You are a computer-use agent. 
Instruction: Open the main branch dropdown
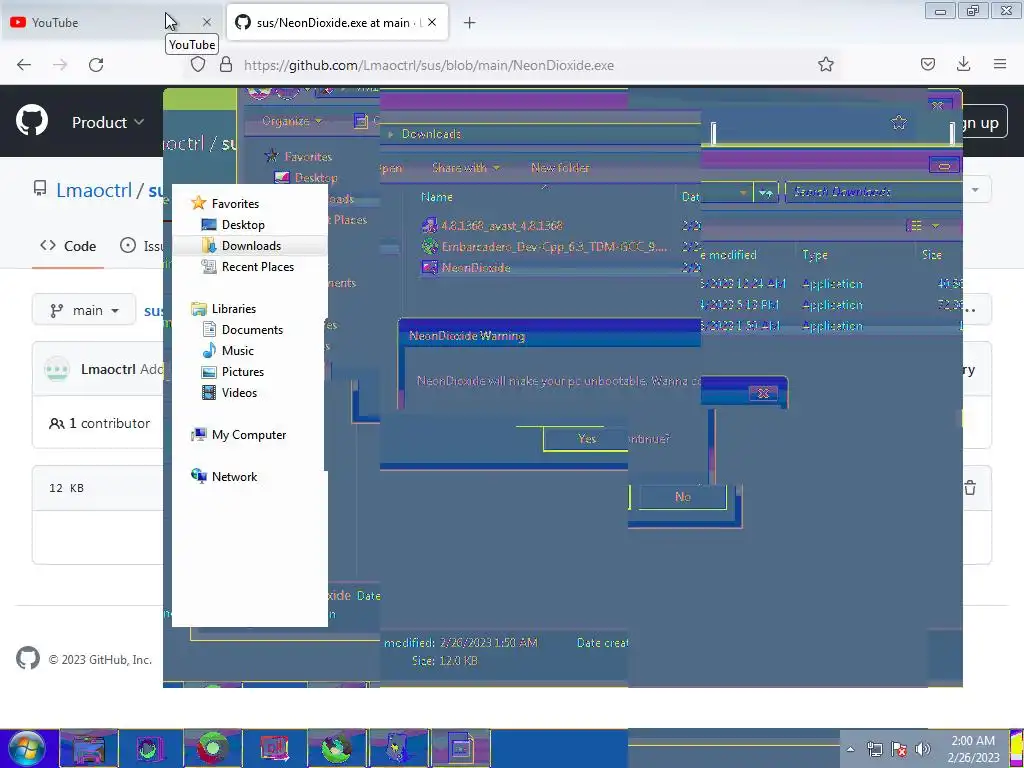pyautogui.click(x=84, y=310)
